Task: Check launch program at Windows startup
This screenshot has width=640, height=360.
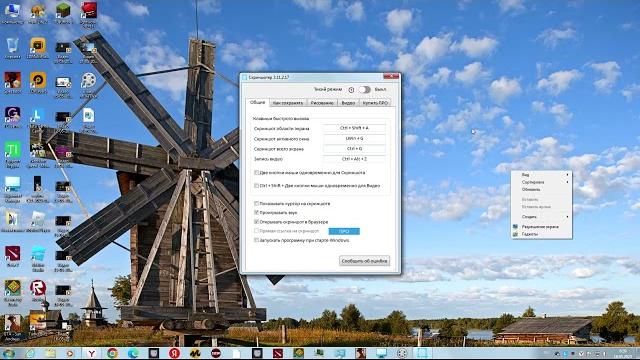Action: click(x=256, y=240)
